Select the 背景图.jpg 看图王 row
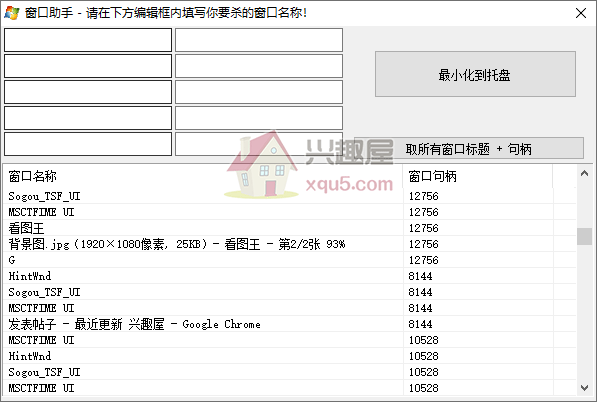Screen dimensions: 597x402 pos(289,244)
